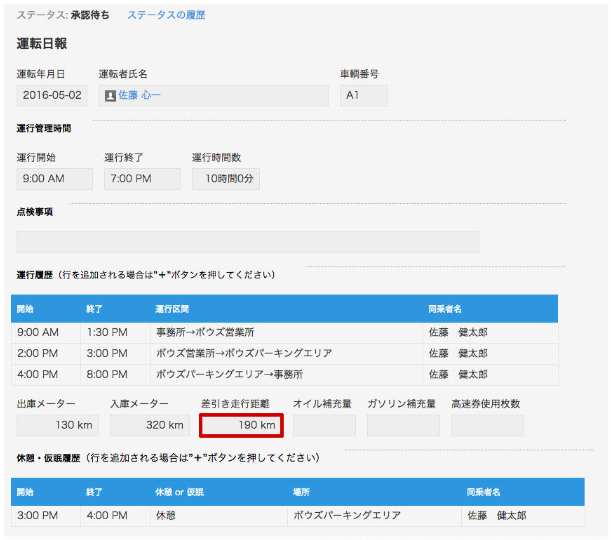Click the empty ガソリン補充量 field
The image size is (611, 540).
(403, 426)
